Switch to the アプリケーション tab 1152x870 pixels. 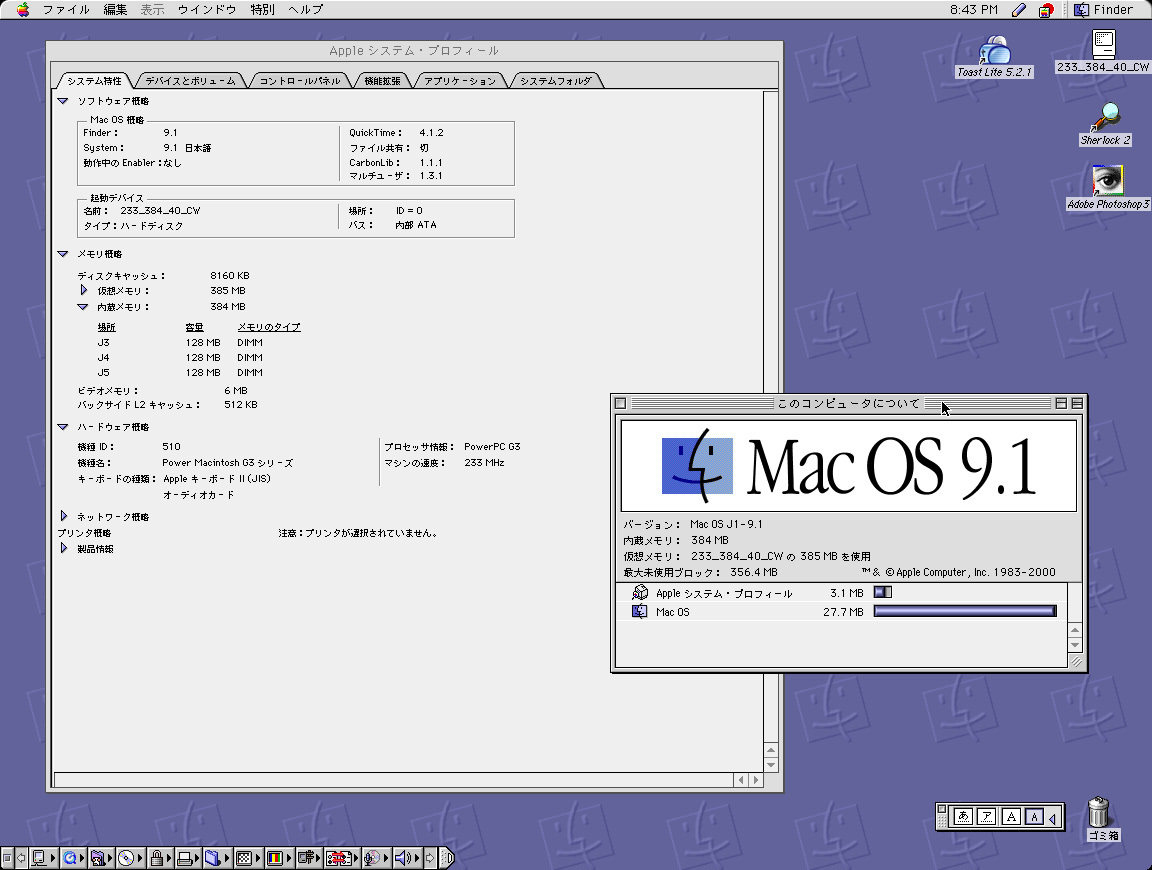(460, 81)
